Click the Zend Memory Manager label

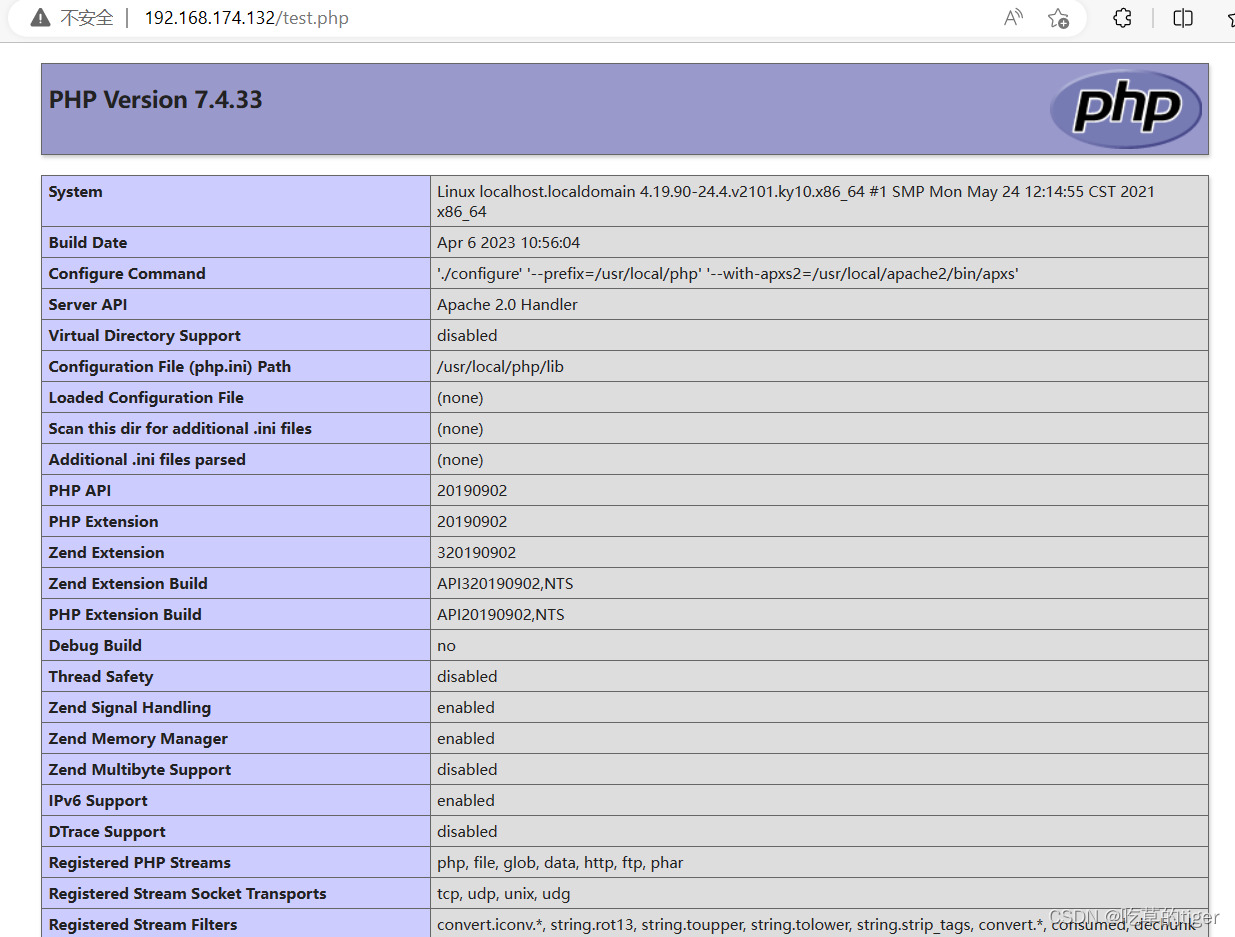point(138,738)
